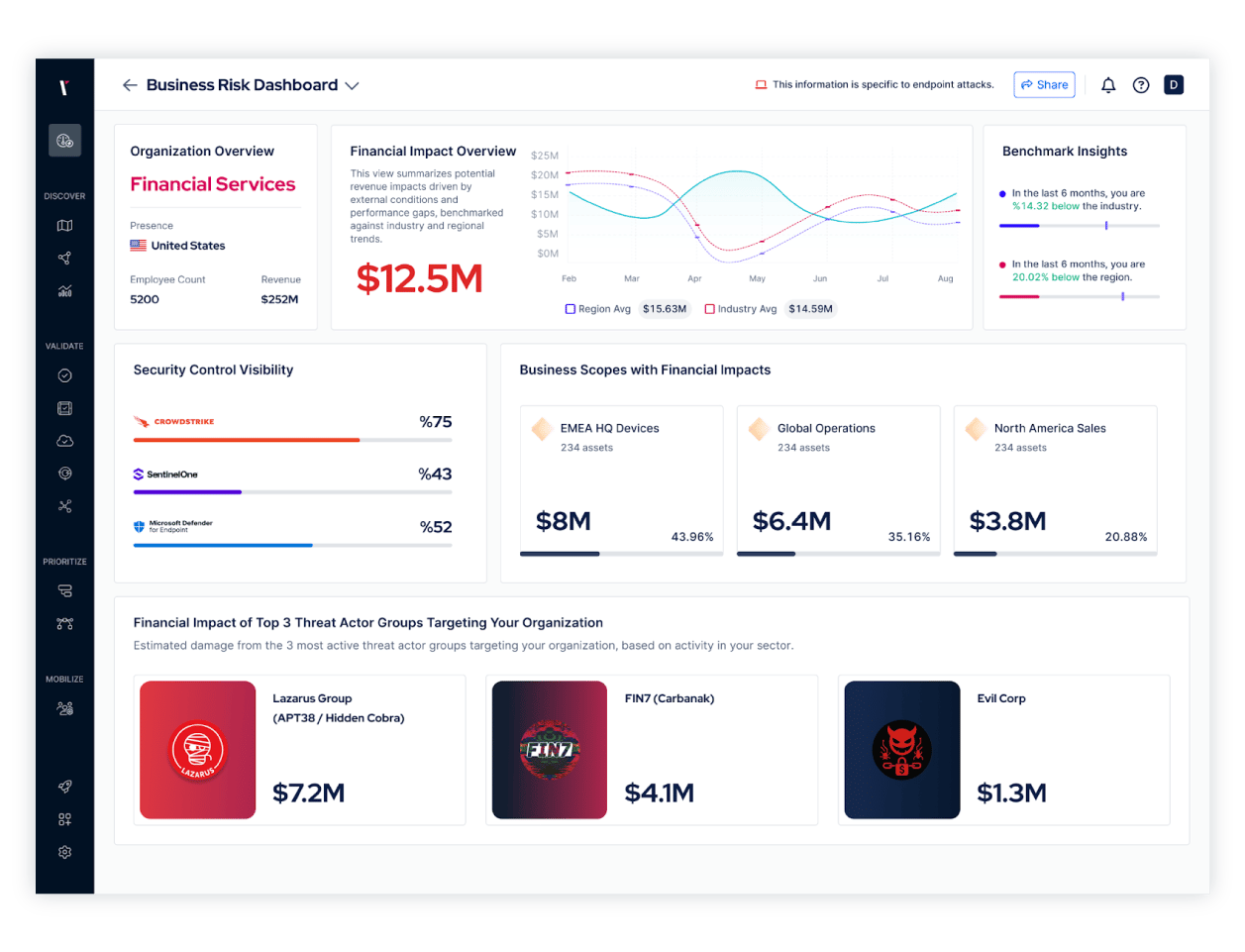Screen dimensions: 1245x952
Task: Open the Lazarus Group threat actor card
Action: [299, 750]
